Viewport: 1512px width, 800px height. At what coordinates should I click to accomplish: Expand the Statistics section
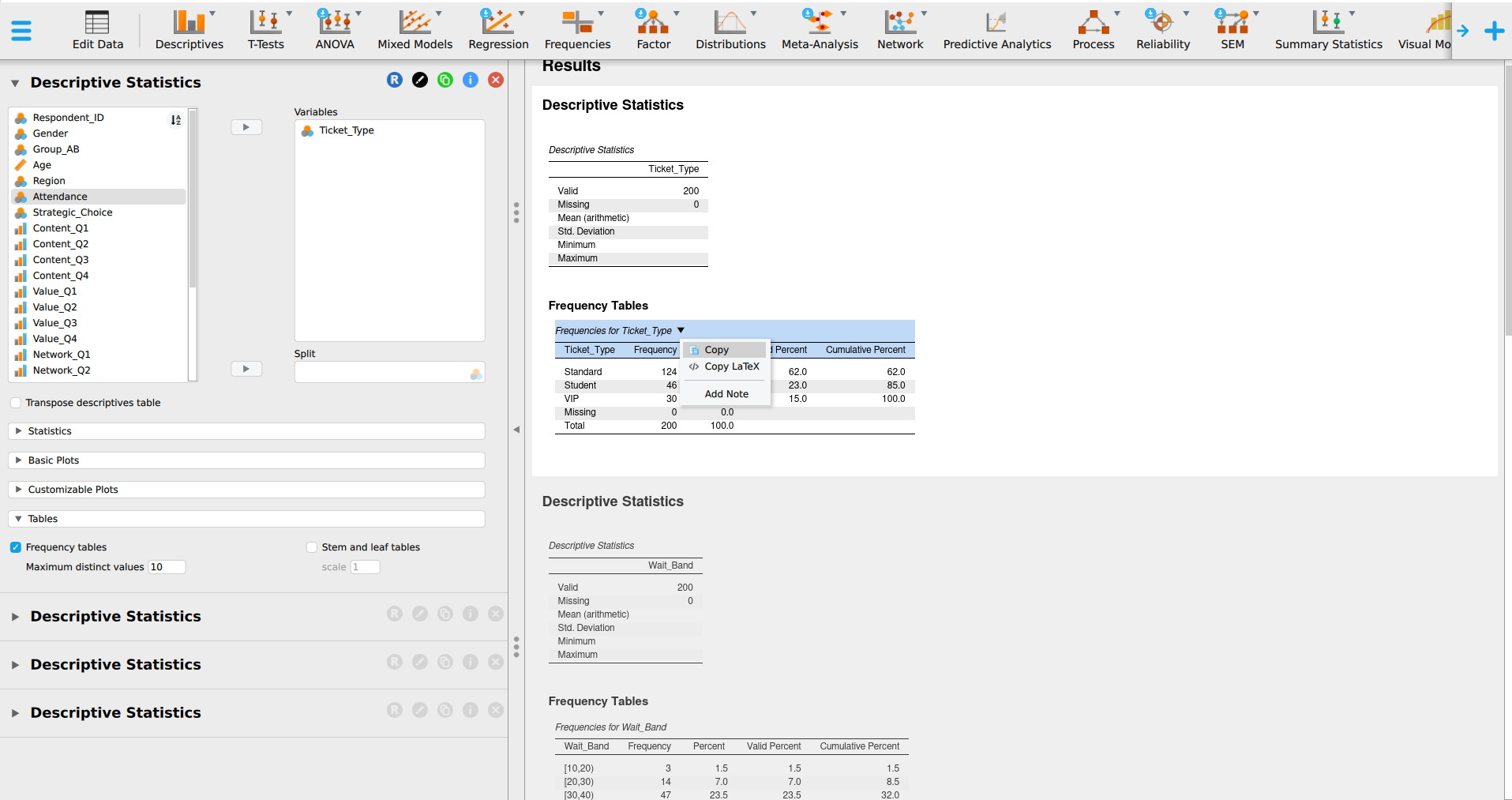tap(246, 431)
